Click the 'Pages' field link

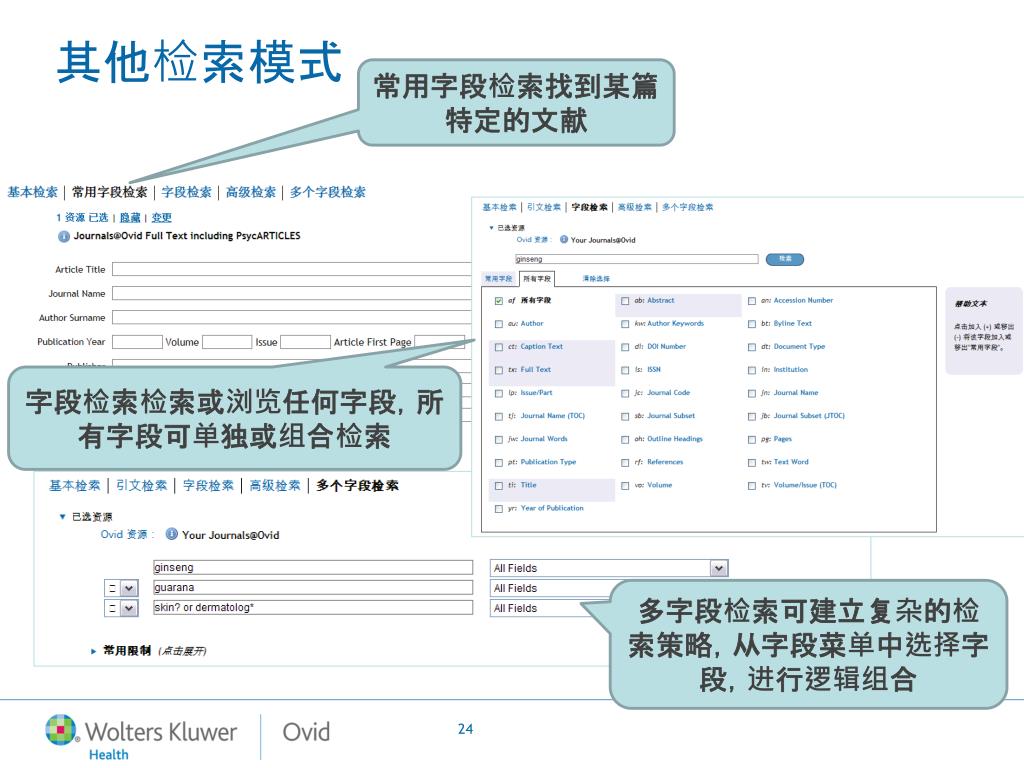point(782,439)
